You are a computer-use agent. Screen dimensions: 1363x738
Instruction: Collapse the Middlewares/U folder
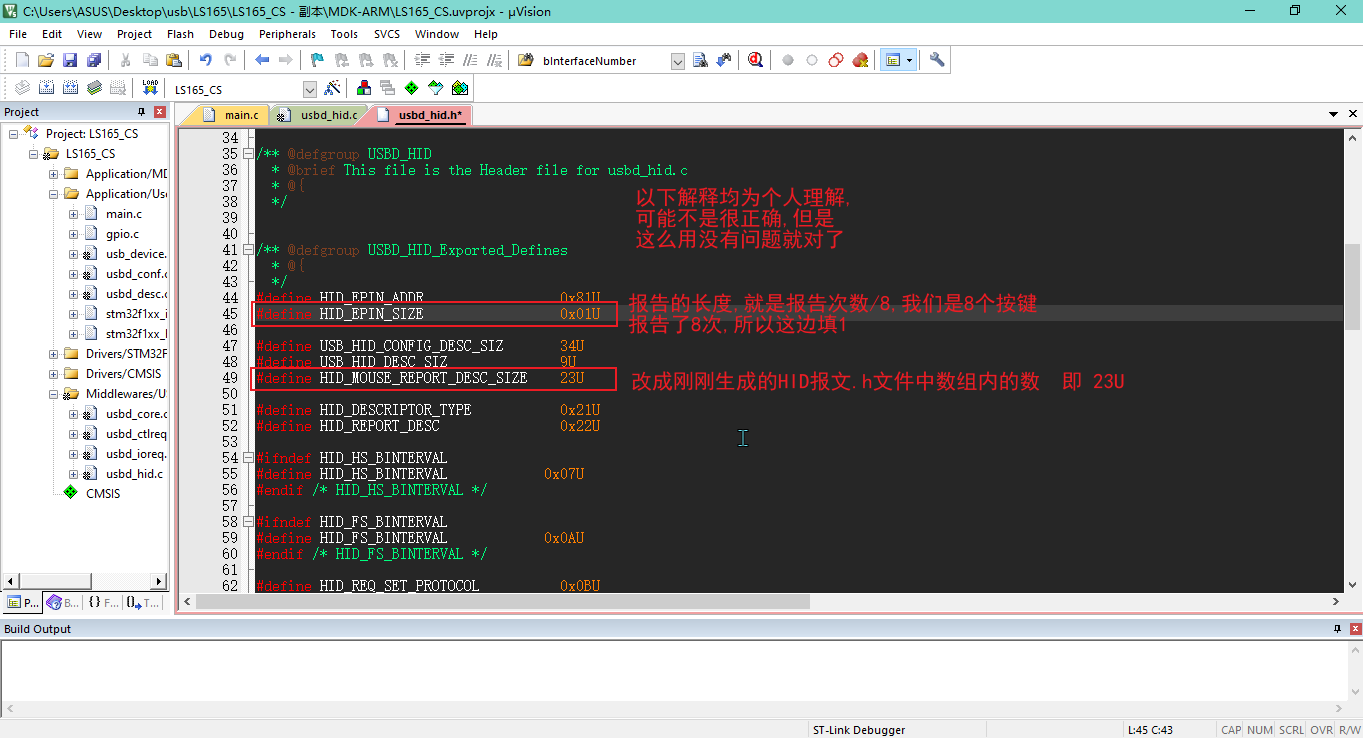click(54, 393)
